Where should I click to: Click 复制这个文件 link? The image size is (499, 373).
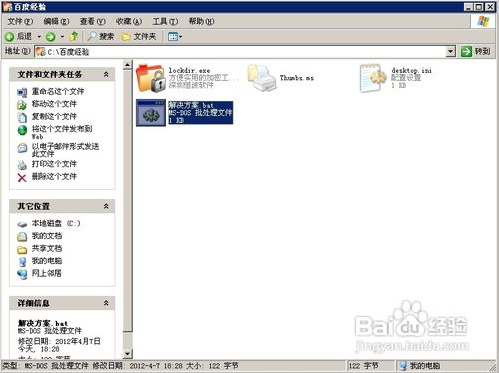coord(54,116)
